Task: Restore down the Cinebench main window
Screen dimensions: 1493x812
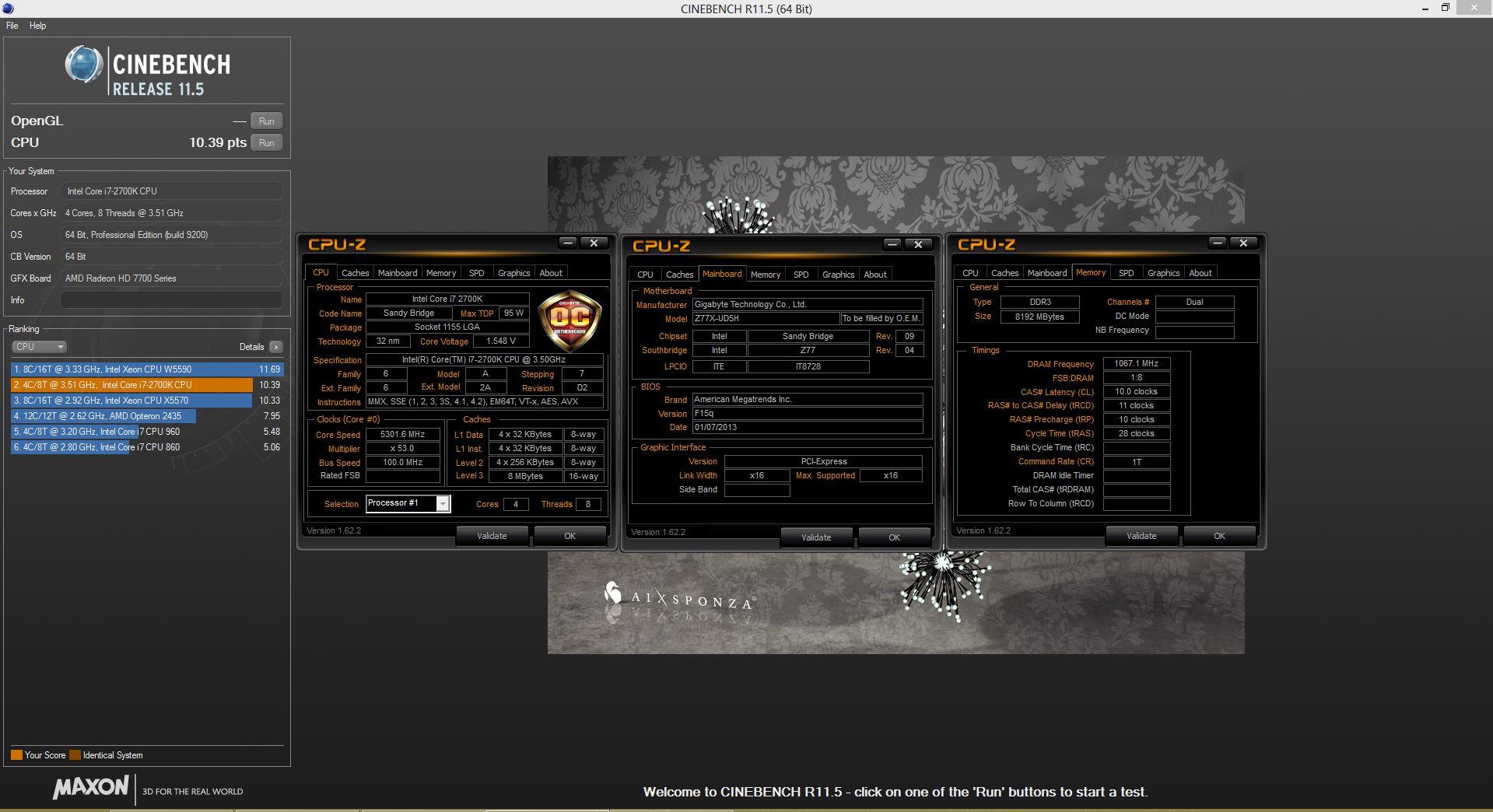Action: point(1446,9)
